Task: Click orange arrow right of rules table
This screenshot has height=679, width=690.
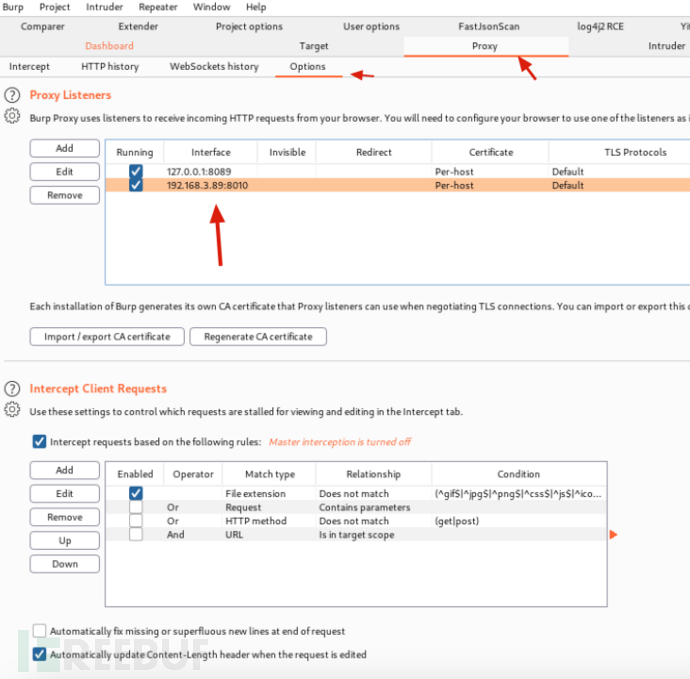Action: pos(613,535)
